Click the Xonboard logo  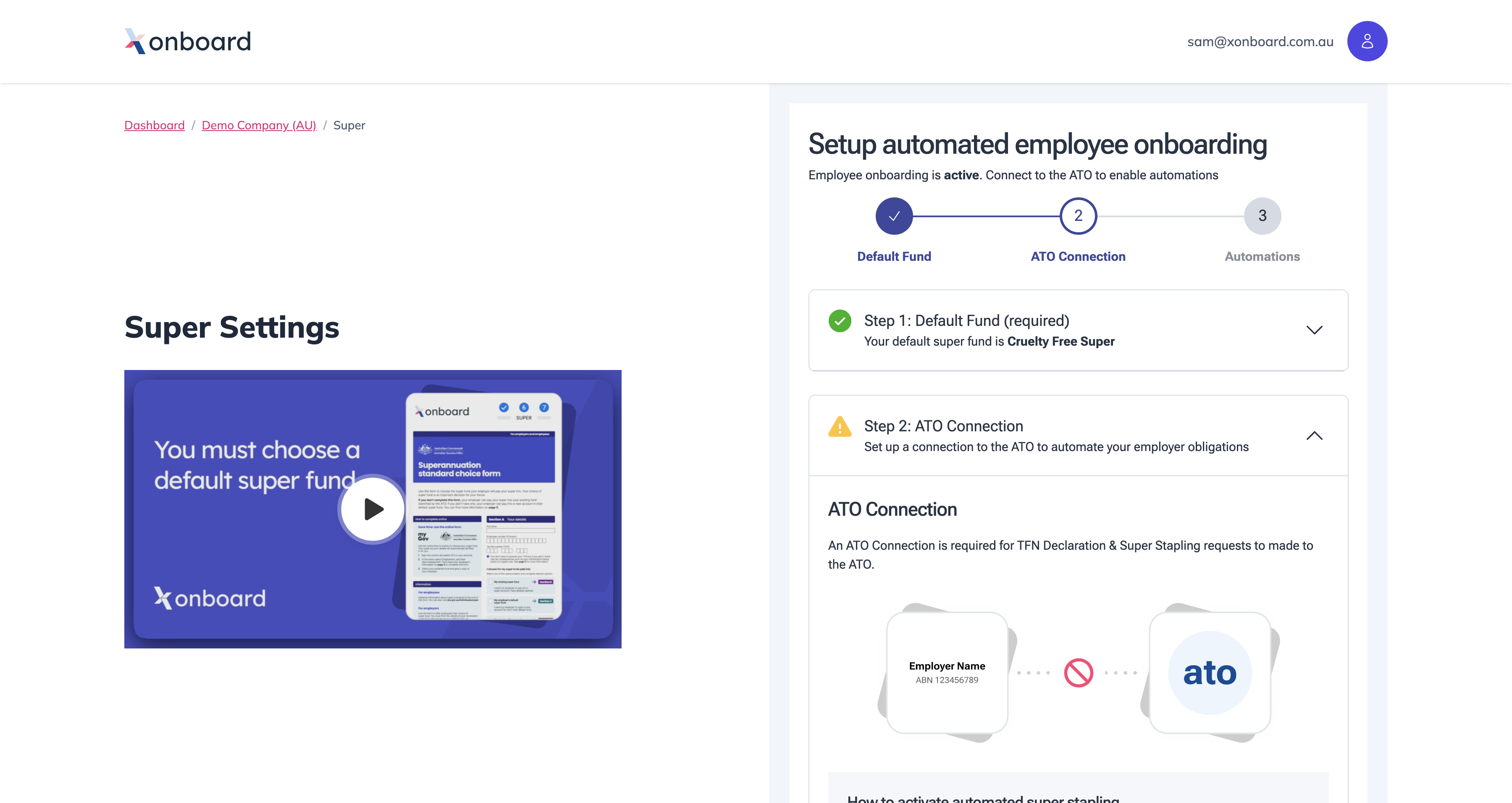click(x=187, y=40)
